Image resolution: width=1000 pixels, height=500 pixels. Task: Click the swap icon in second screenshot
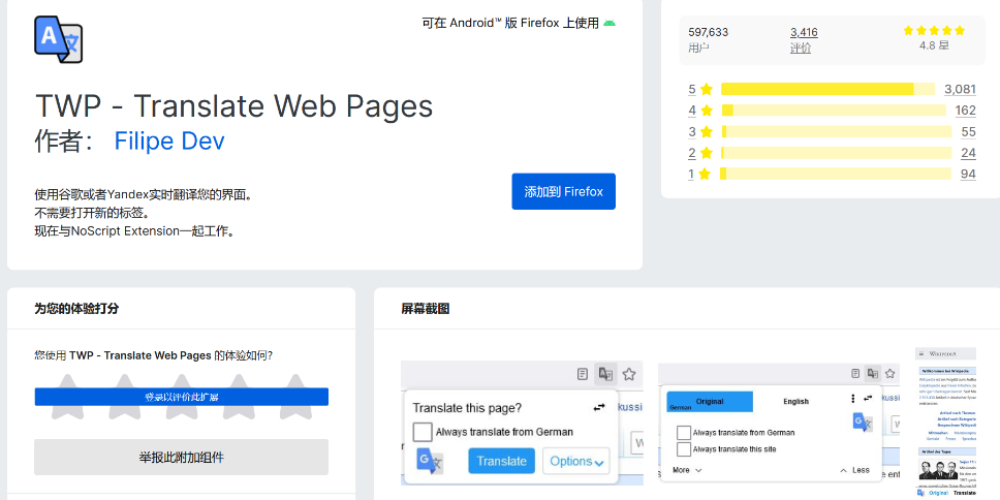(867, 398)
